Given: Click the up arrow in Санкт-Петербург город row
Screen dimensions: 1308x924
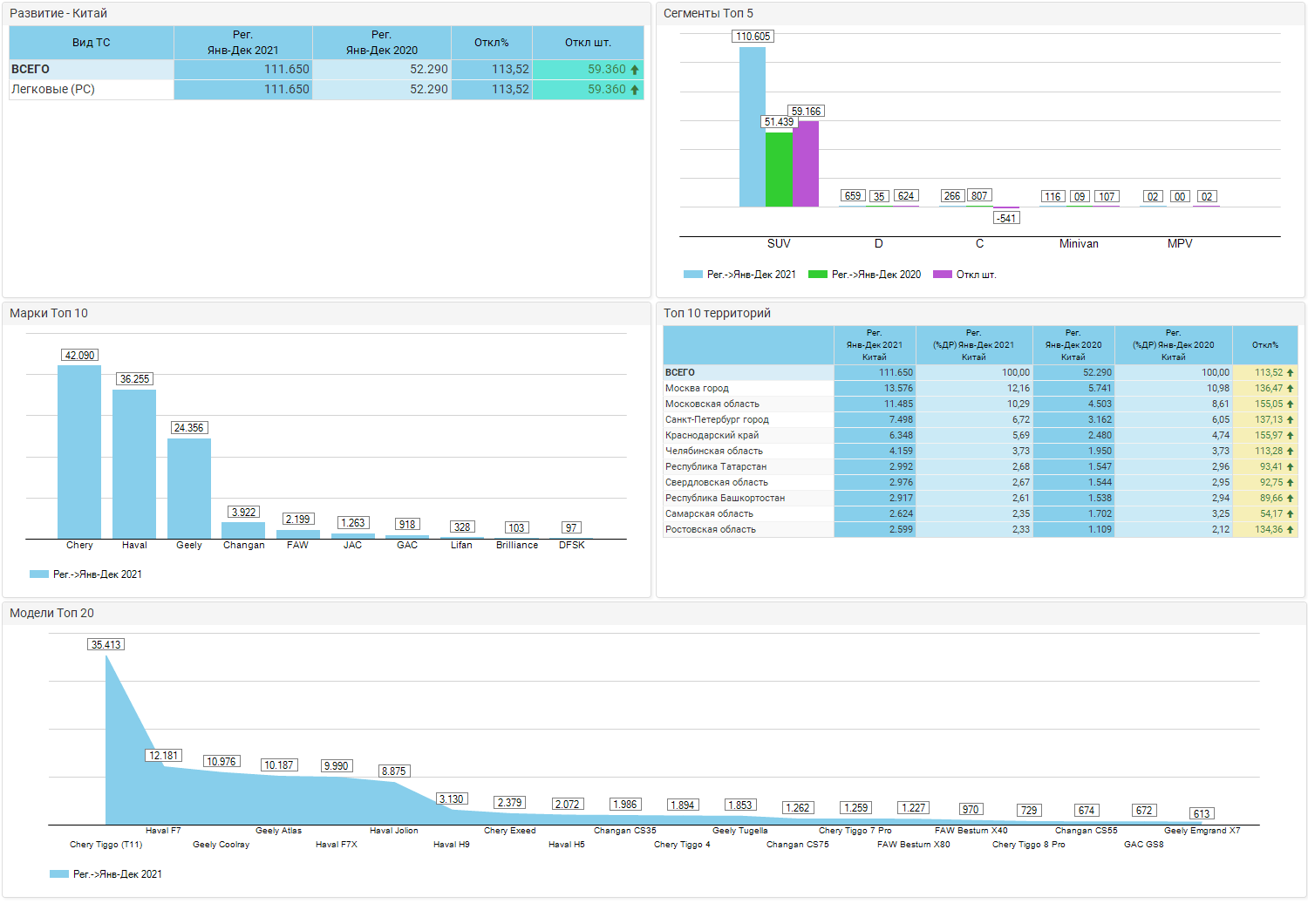Looking at the screenshot, I should (x=1291, y=420).
